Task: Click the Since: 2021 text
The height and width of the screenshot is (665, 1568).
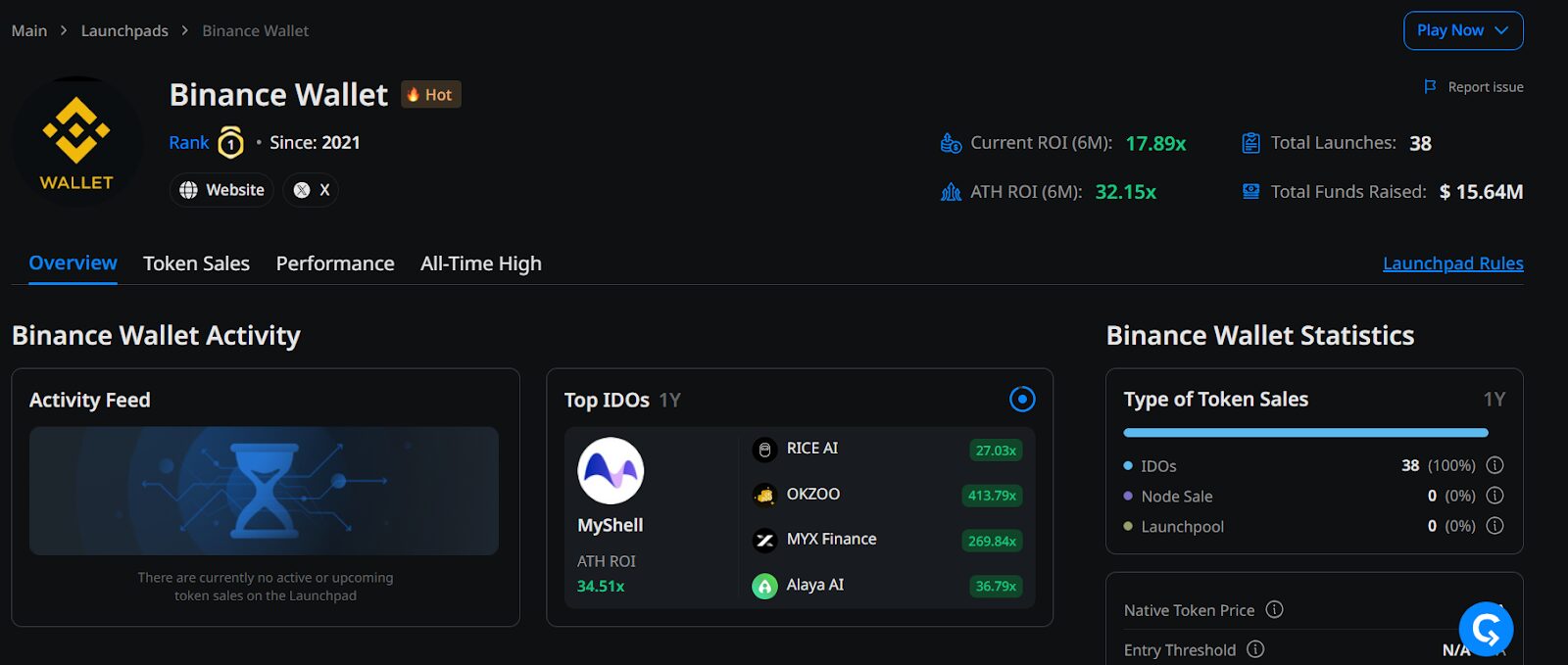Action: pyautogui.click(x=315, y=143)
